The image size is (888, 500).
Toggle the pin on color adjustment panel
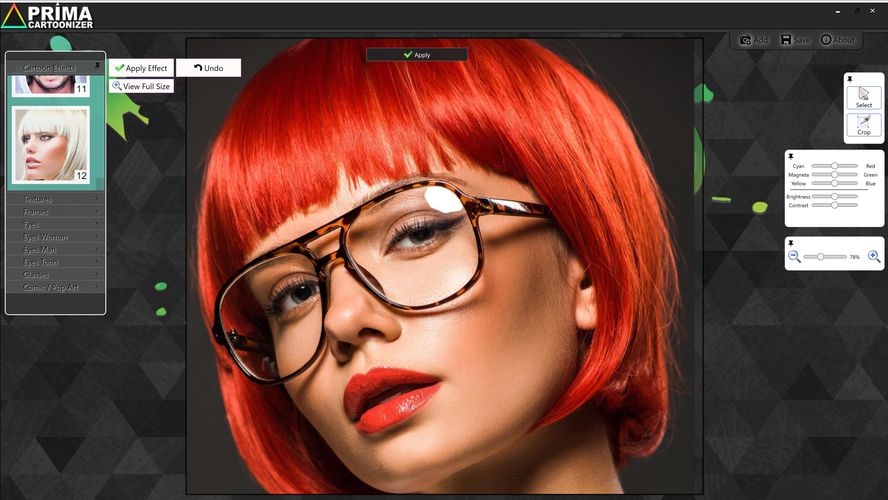point(791,156)
